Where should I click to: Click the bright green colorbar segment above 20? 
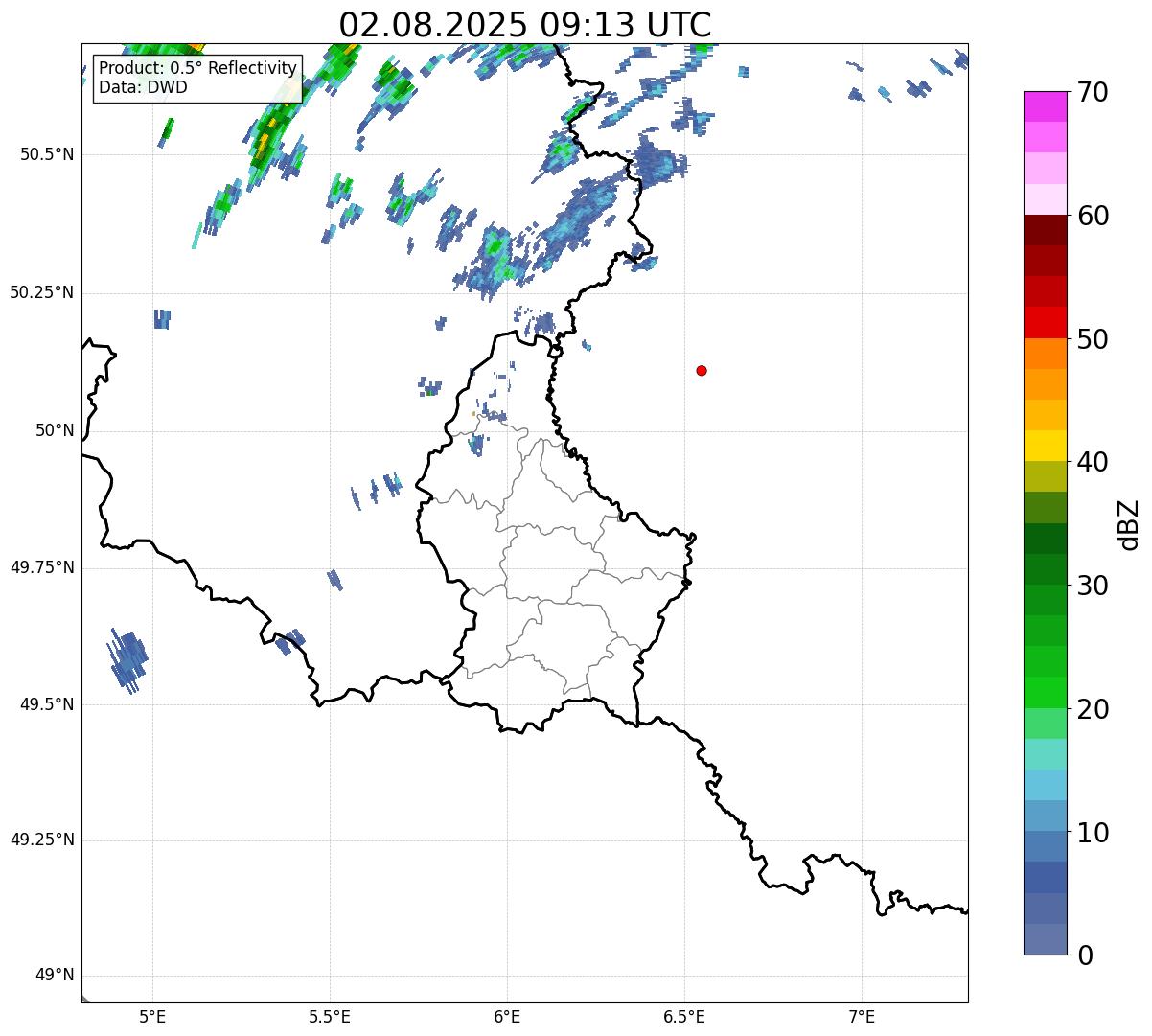(1046, 693)
